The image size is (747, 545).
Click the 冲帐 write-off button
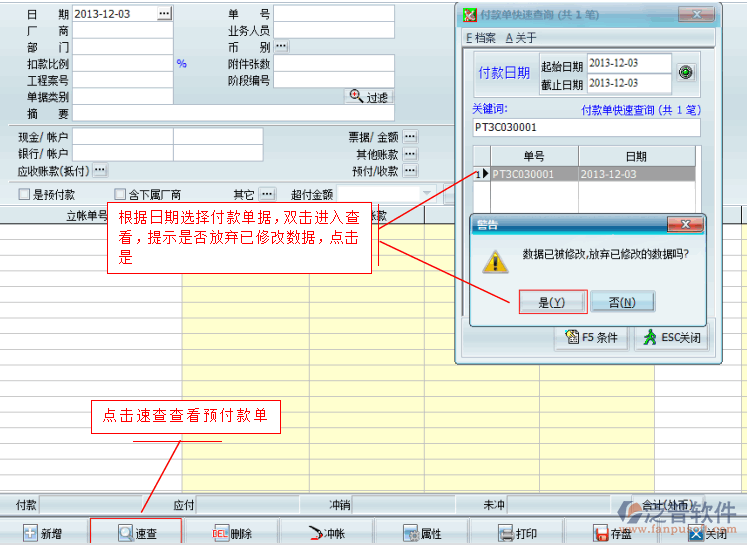(325, 534)
